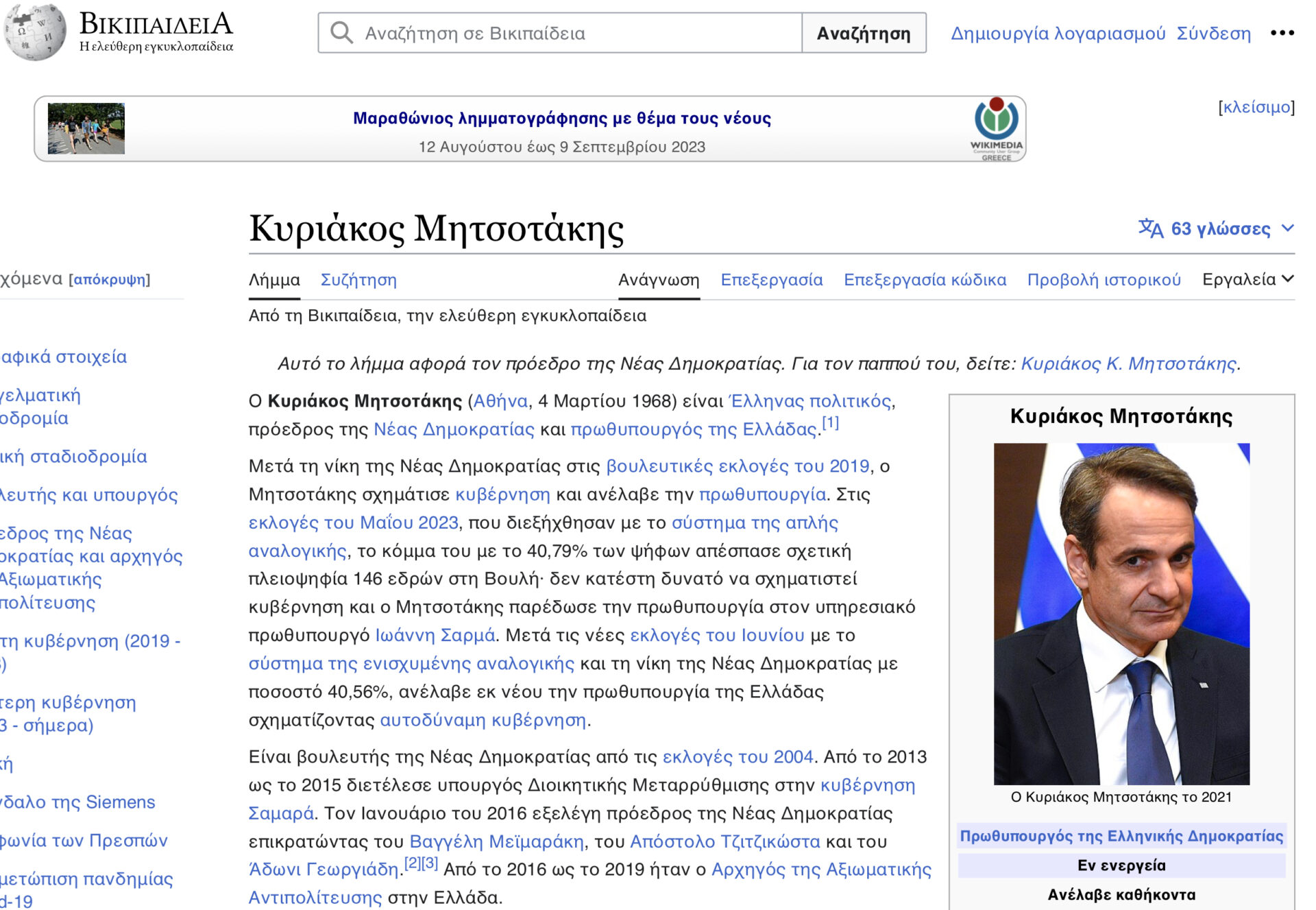This screenshot has height=910, width=1316.
Task: Go to Σκάνδαλο της Siemens section in contents
Action: click(x=77, y=802)
